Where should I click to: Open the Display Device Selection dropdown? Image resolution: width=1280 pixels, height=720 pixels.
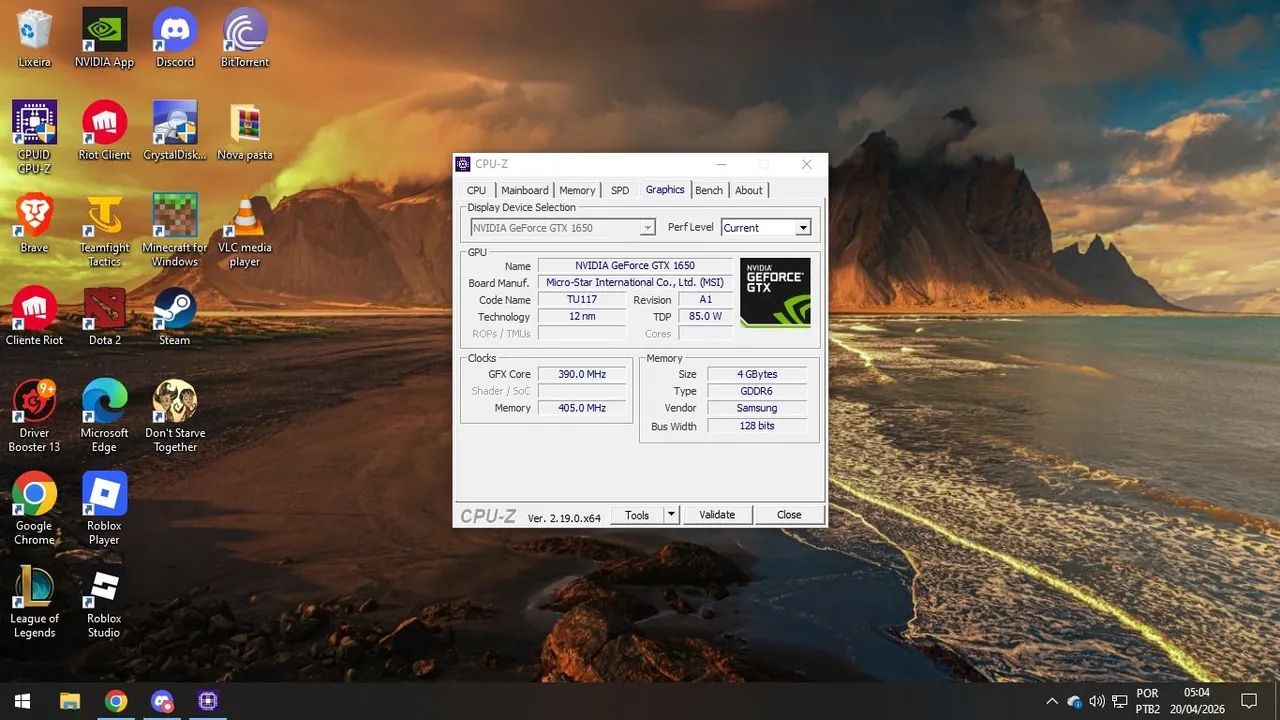tap(563, 228)
